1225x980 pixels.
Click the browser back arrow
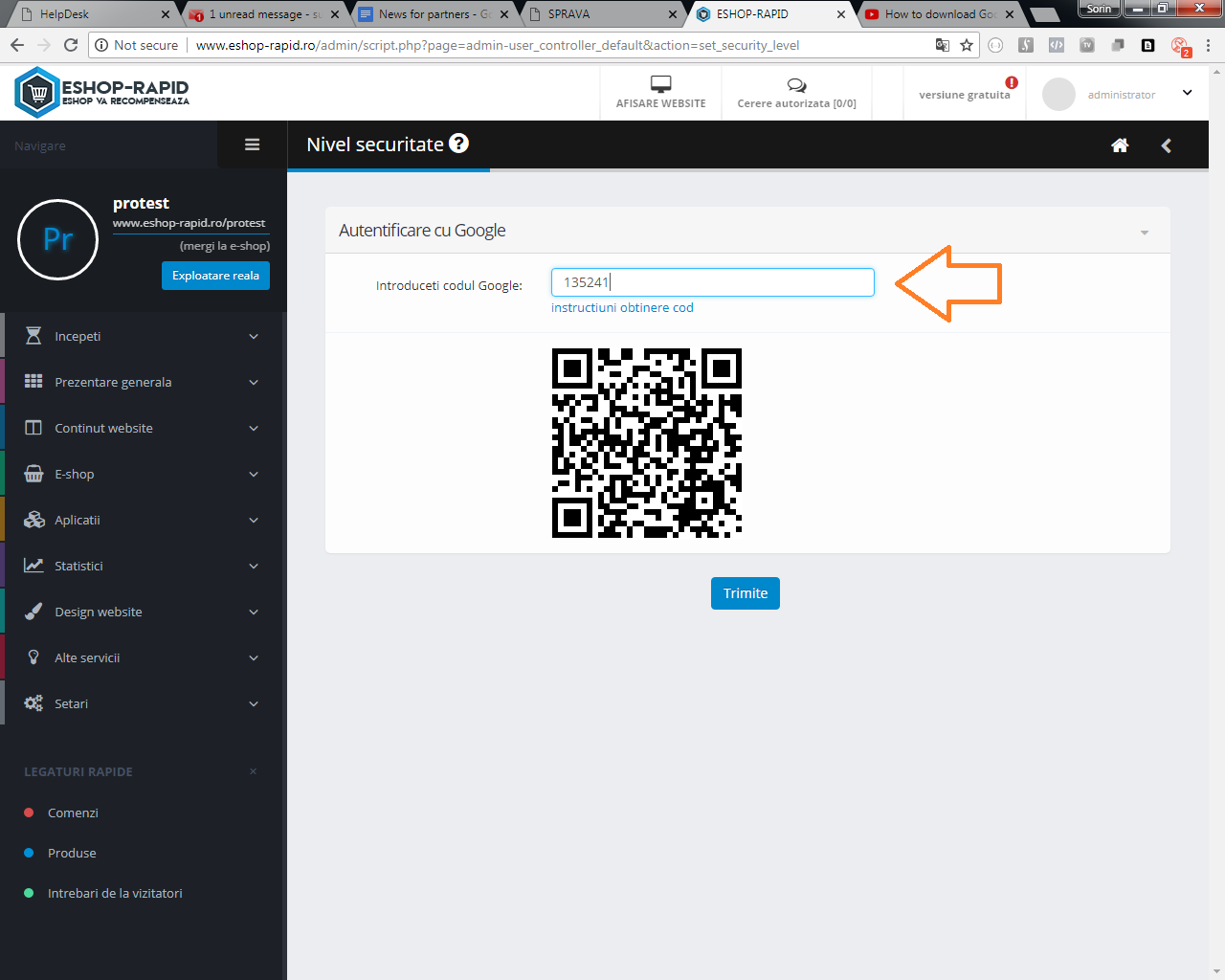[17, 45]
